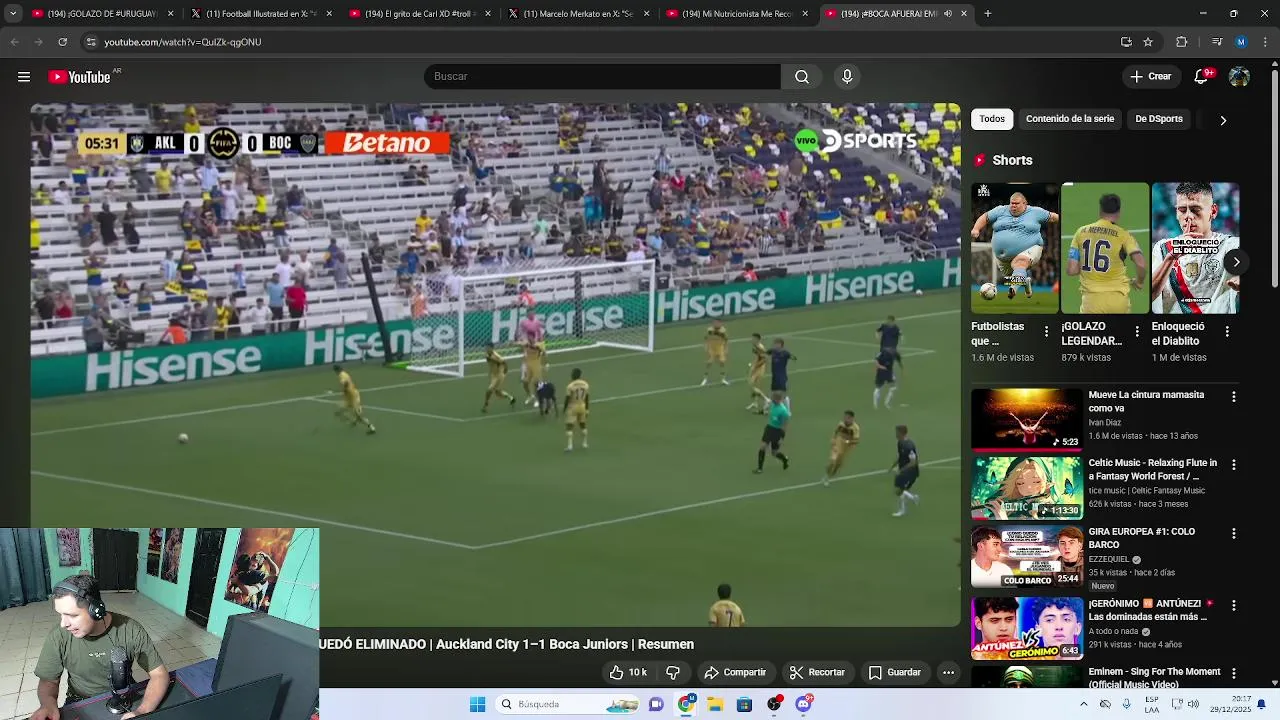The height and width of the screenshot is (720, 1280).
Task: Open more actions three-dot button under video
Action: pos(948,673)
